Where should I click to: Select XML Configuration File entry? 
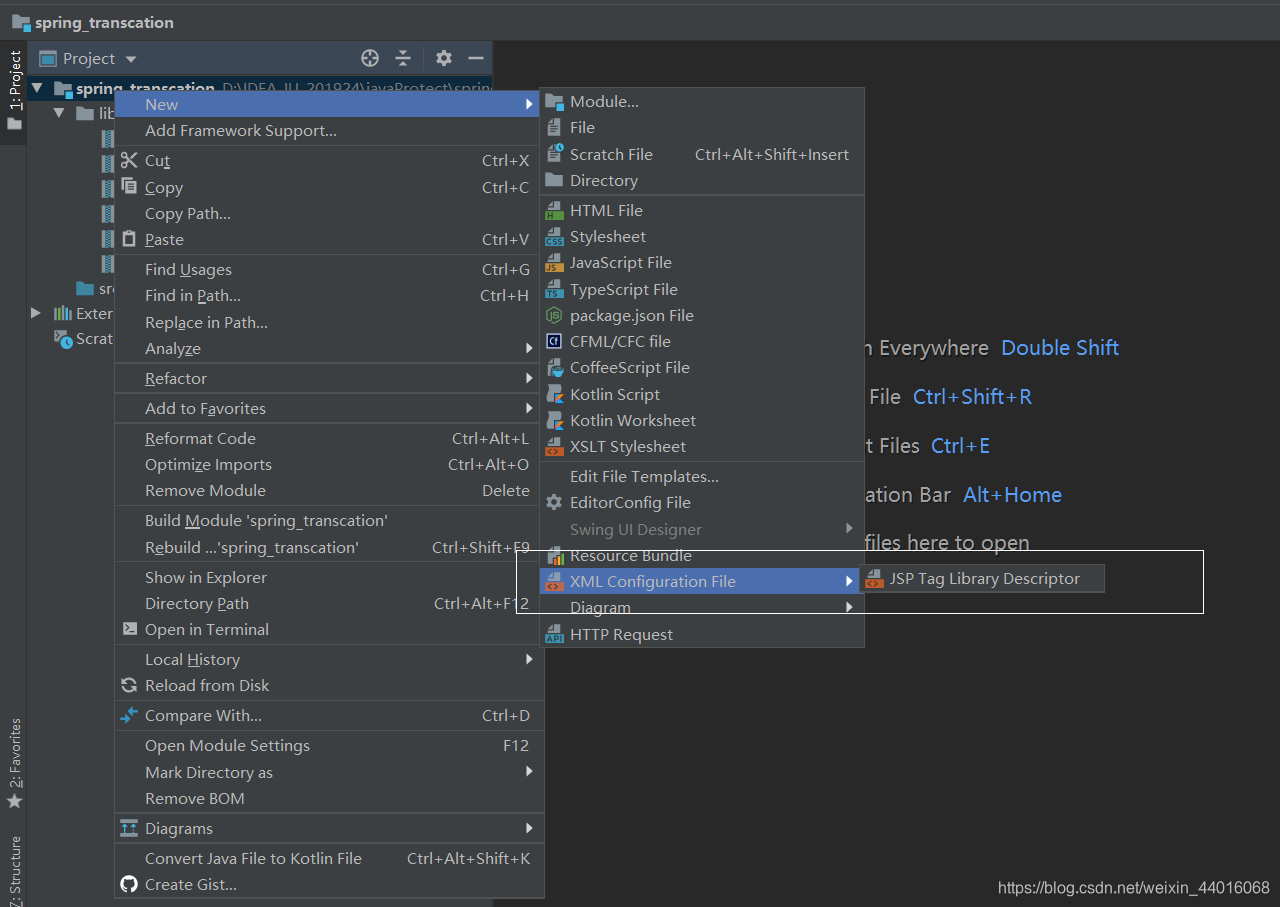pos(701,581)
